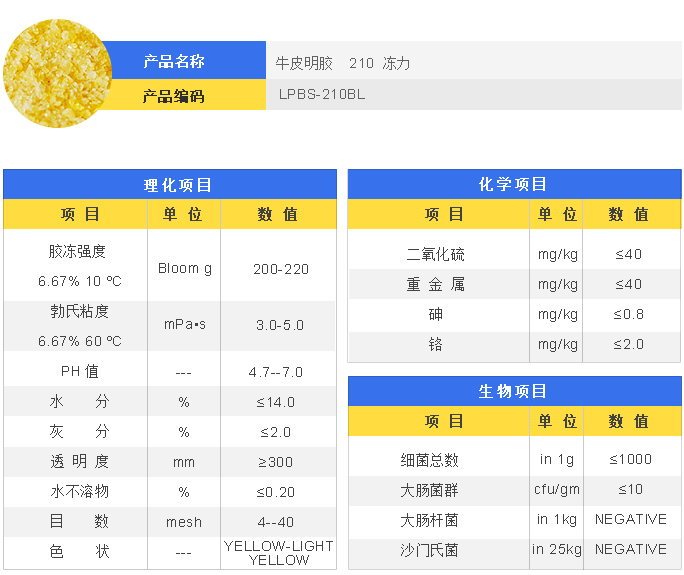Select the Bloom g unit cell
Viewport: 684px width, 575px height.
click(x=184, y=269)
